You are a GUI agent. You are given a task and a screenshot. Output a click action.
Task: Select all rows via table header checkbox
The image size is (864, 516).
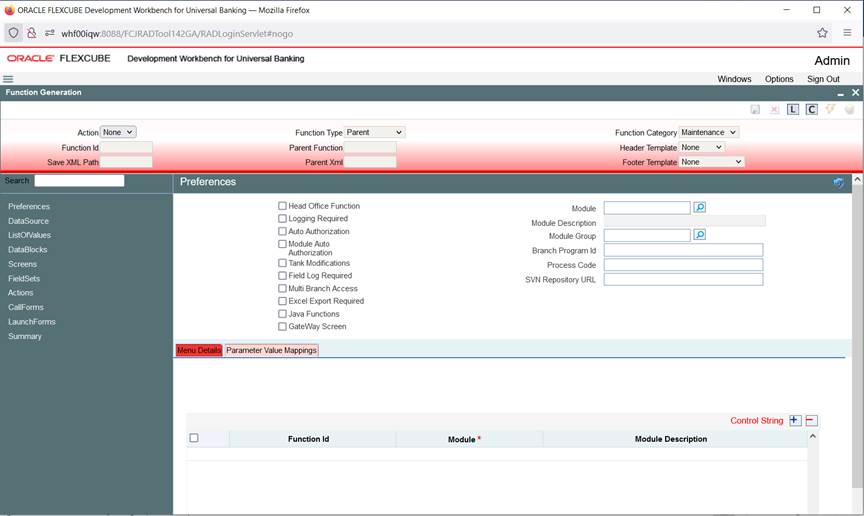[x=194, y=438]
